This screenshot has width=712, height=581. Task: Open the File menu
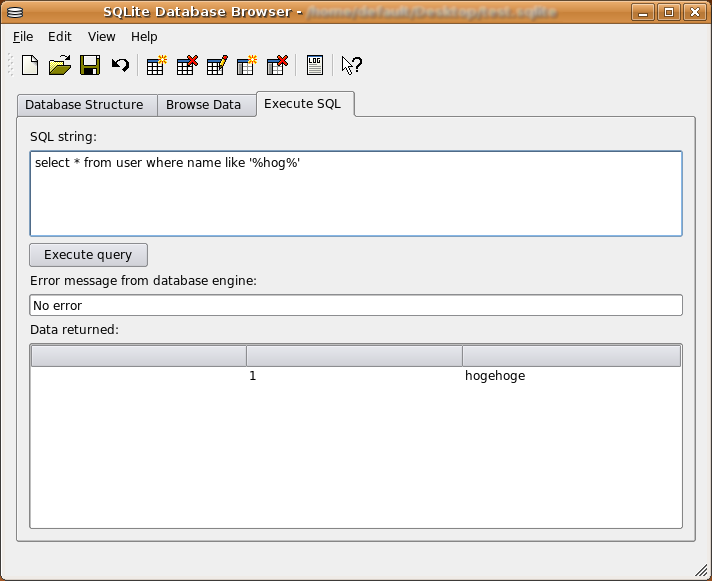point(23,37)
